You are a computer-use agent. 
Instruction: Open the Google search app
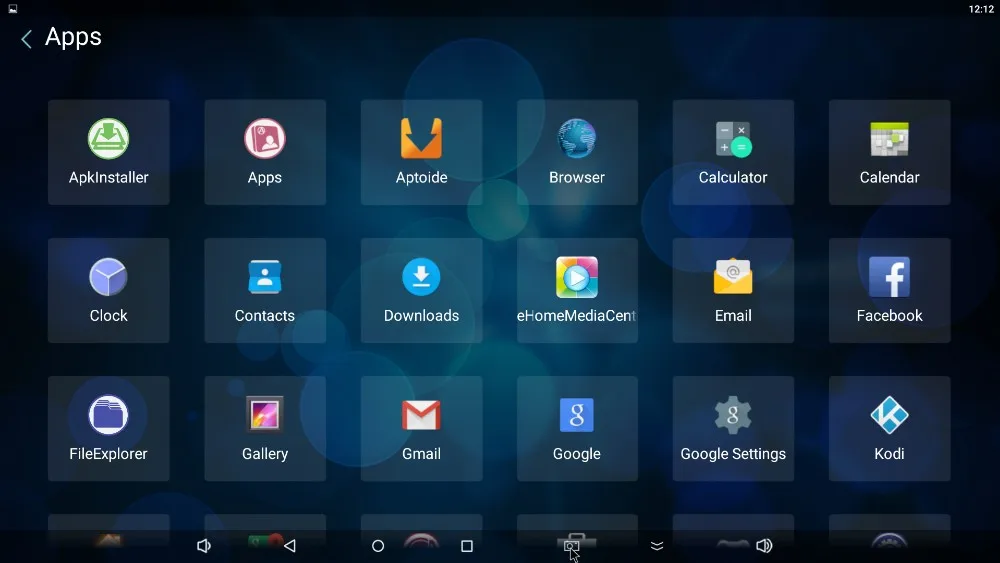[x=577, y=428]
